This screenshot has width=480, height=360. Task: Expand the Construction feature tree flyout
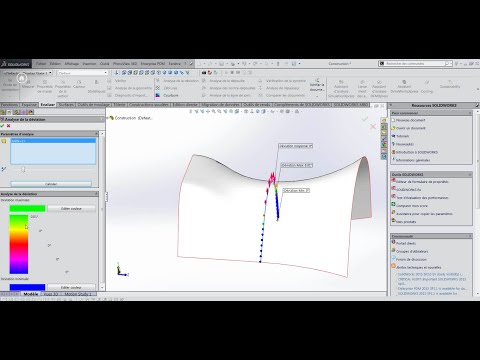pos(108,118)
